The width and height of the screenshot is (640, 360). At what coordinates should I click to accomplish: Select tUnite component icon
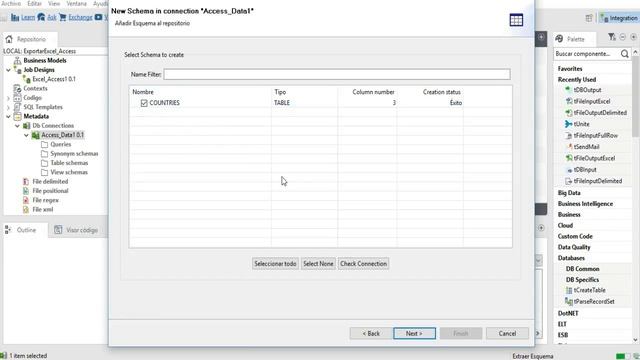pos(568,124)
